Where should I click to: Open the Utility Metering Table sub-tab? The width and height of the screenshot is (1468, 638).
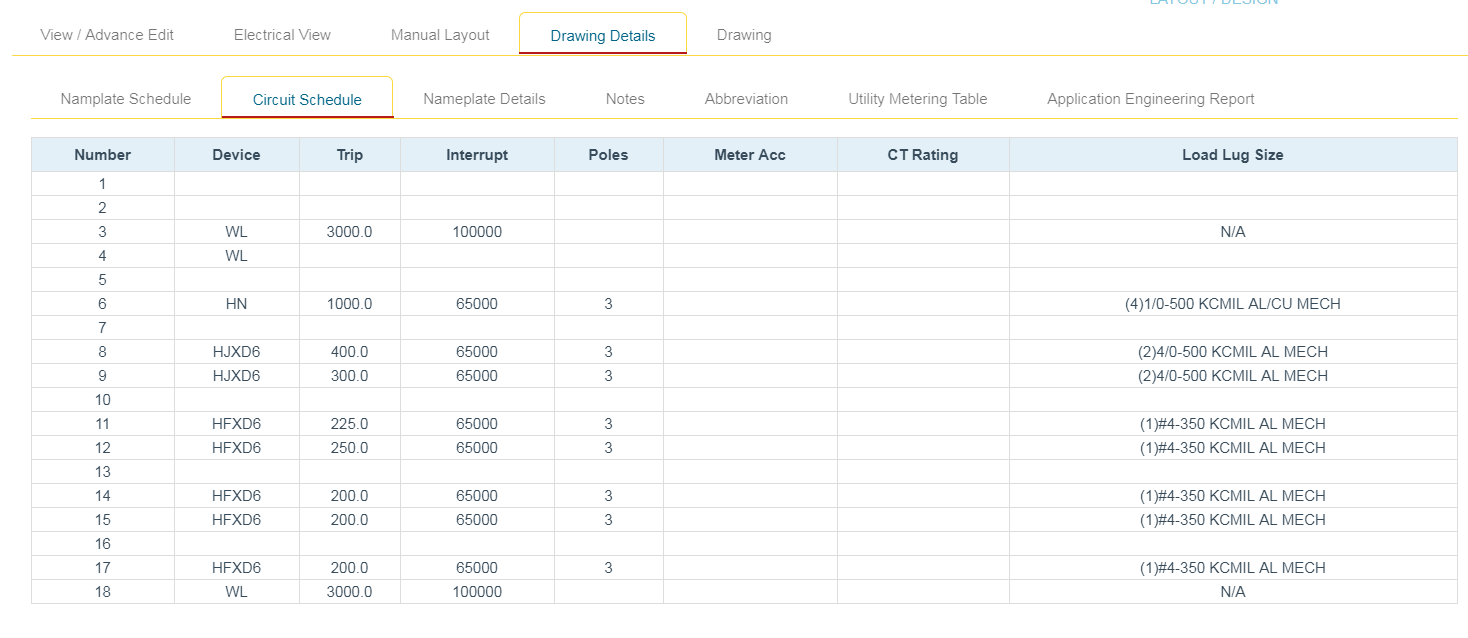tap(917, 98)
